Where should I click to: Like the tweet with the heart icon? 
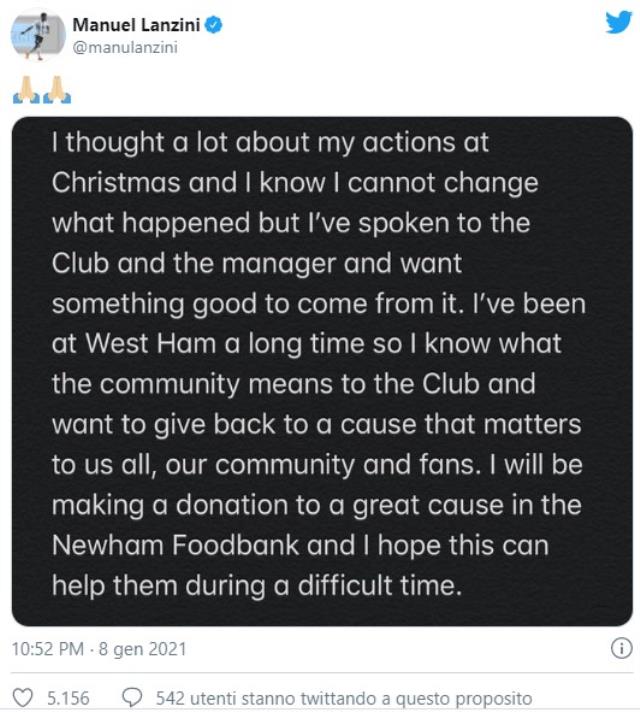[x=21, y=698]
